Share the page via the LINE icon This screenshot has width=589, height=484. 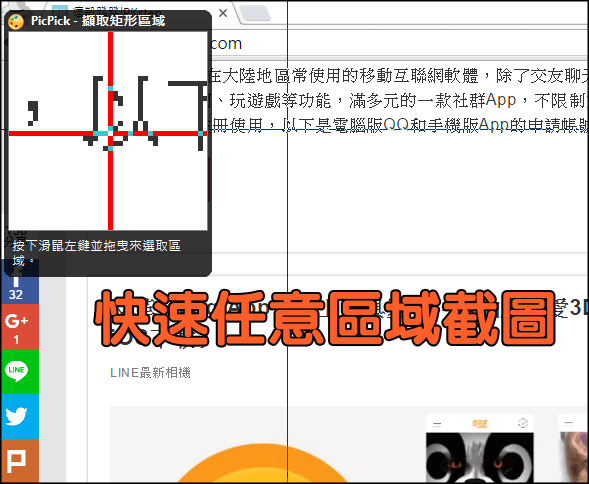20,372
